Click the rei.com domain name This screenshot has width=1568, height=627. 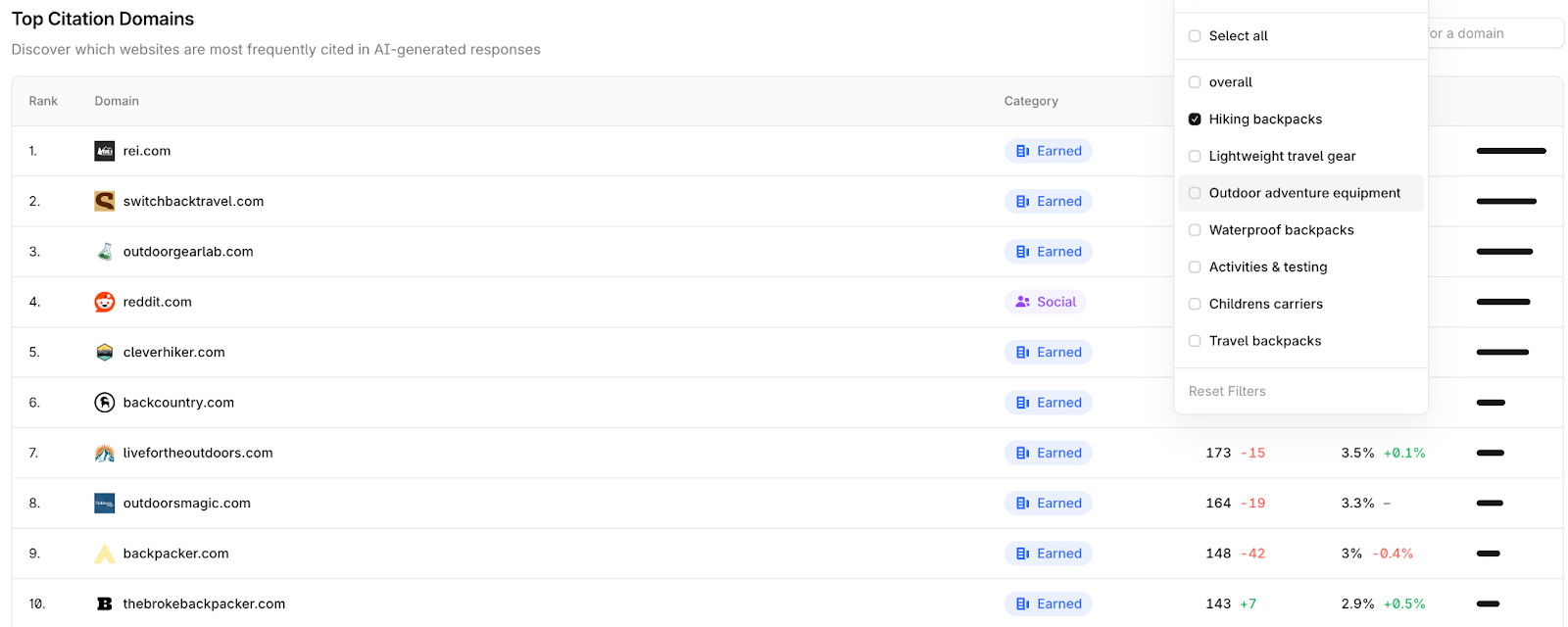147,151
